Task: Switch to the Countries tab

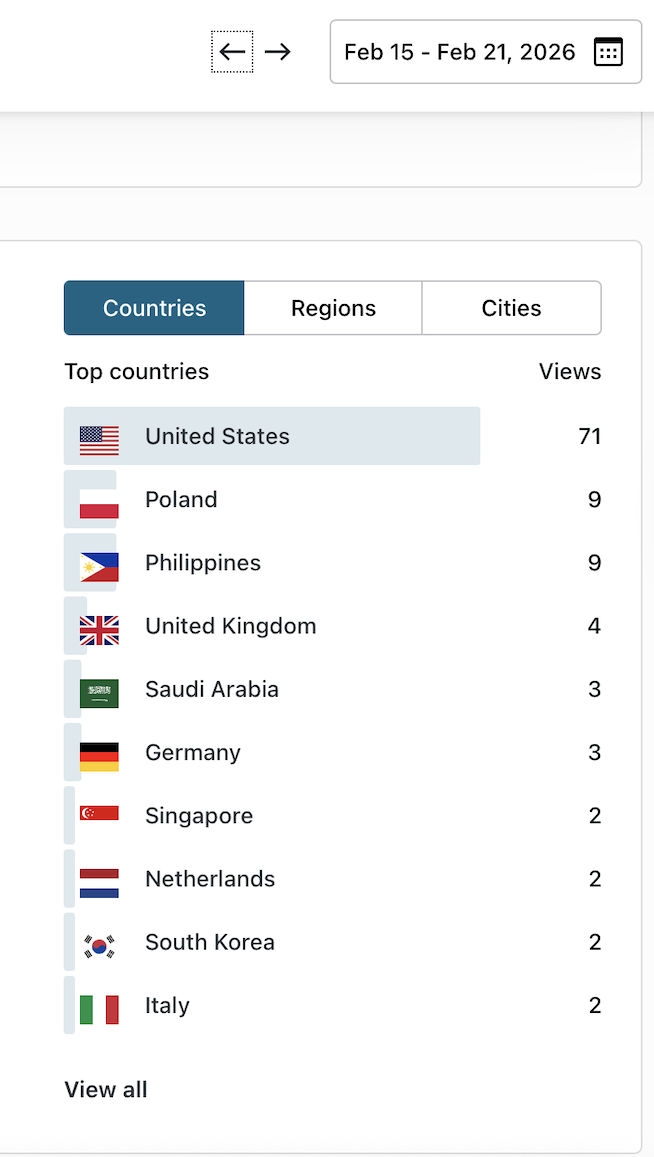Action: (154, 308)
